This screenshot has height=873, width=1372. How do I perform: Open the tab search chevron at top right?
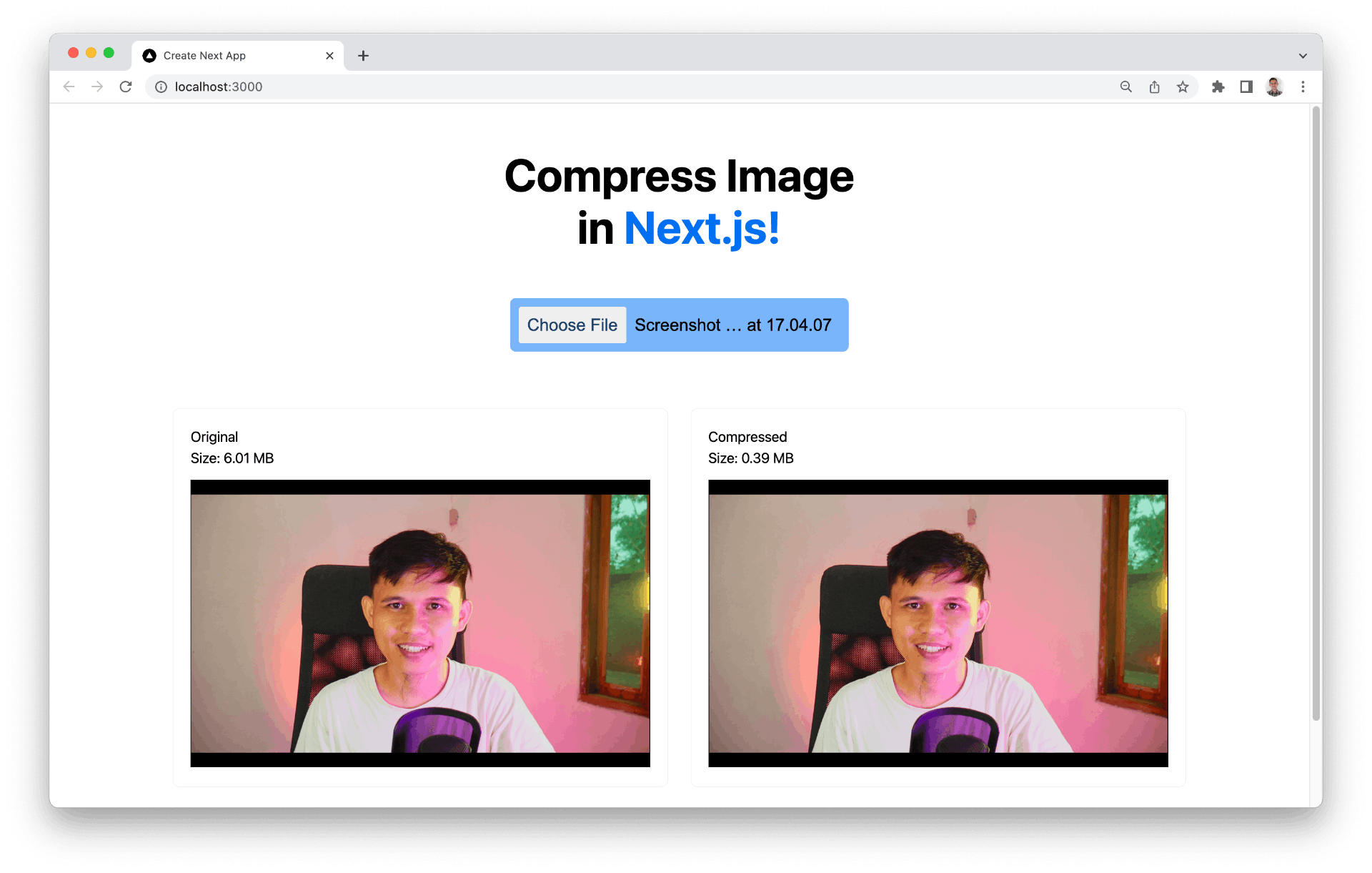pos(1303,55)
